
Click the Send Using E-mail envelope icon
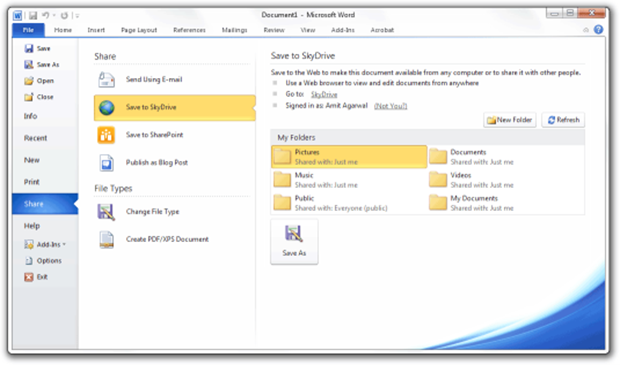[x=106, y=79]
